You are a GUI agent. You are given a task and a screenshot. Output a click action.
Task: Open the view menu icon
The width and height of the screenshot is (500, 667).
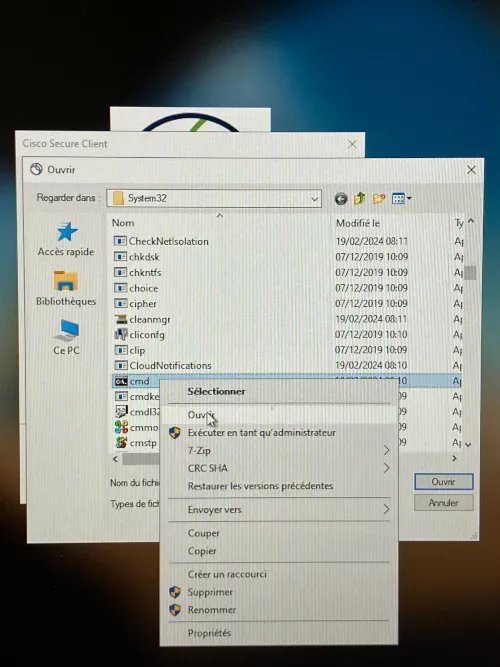click(x=401, y=198)
